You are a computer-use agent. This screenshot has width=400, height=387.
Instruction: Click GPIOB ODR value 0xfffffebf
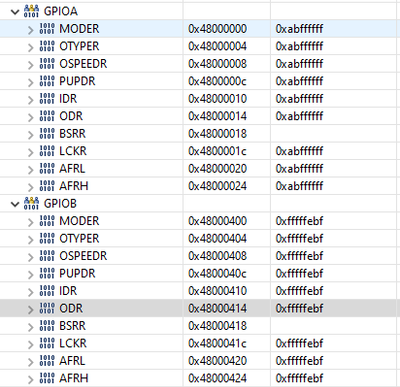click(299, 308)
